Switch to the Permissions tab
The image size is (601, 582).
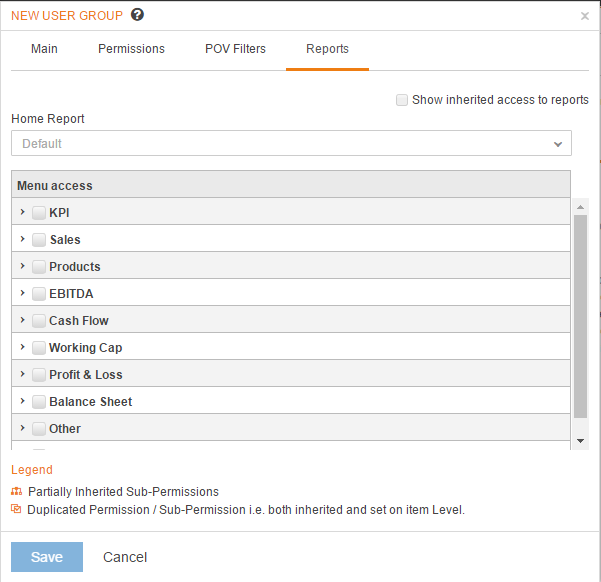pyautogui.click(x=131, y=49)
